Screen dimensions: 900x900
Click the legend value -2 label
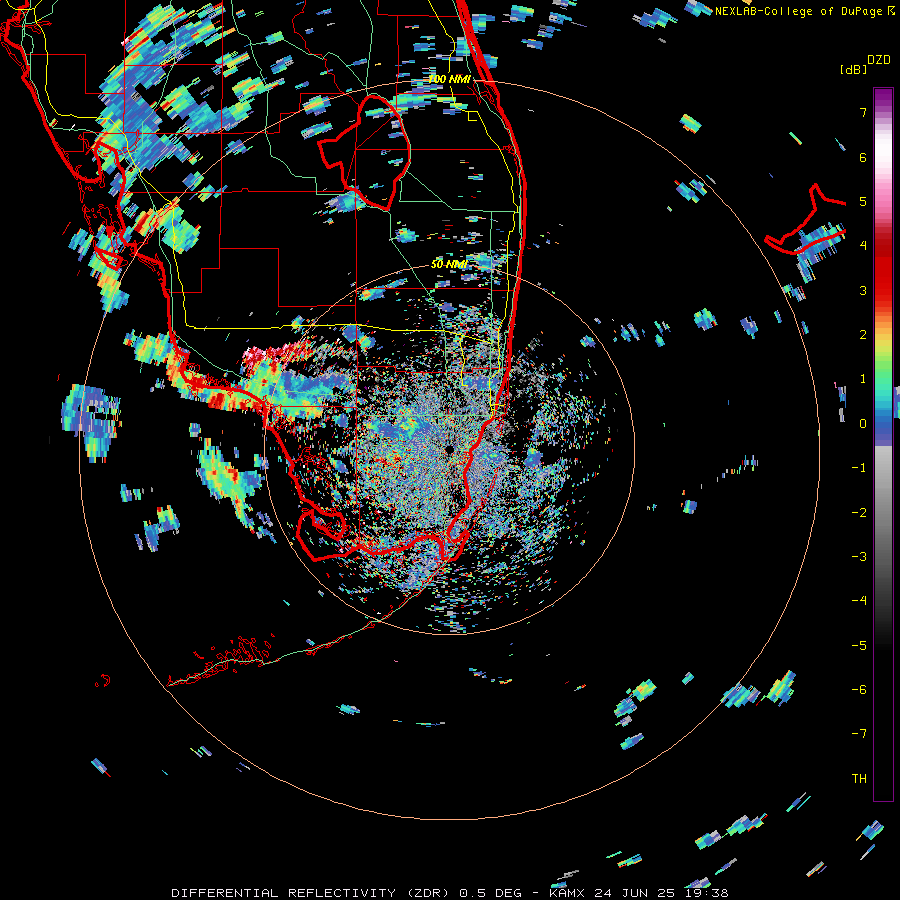click(859, 513)
